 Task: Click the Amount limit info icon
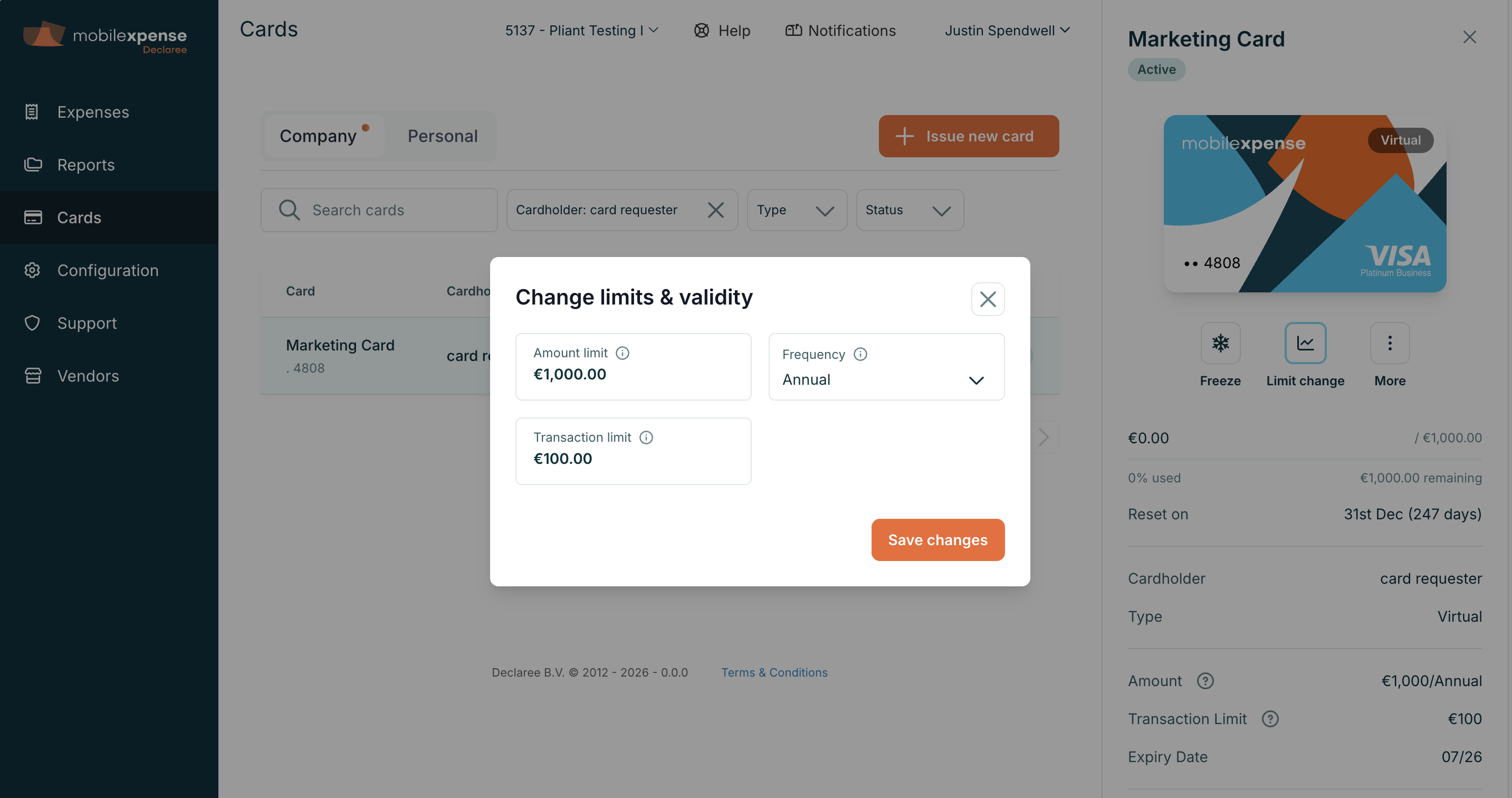coord(622,353)
